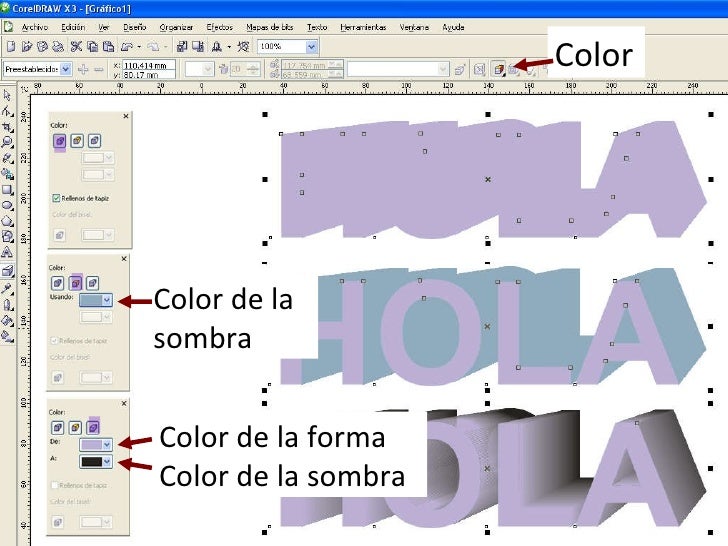Select the Interactive fill tool
Screen dimensions: 728x546
[7, 336]
